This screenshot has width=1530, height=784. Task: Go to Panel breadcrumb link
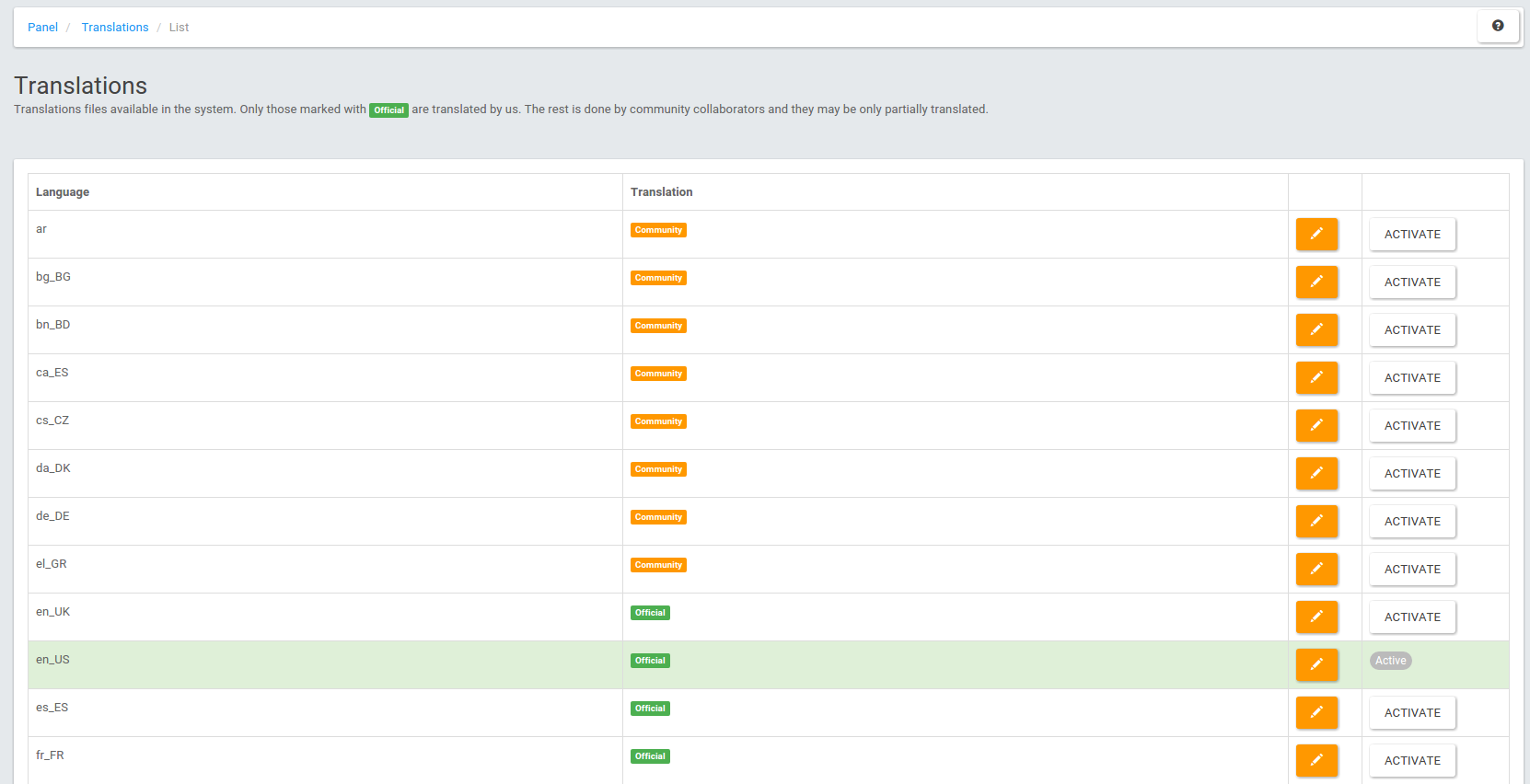[x=42, y=27]
